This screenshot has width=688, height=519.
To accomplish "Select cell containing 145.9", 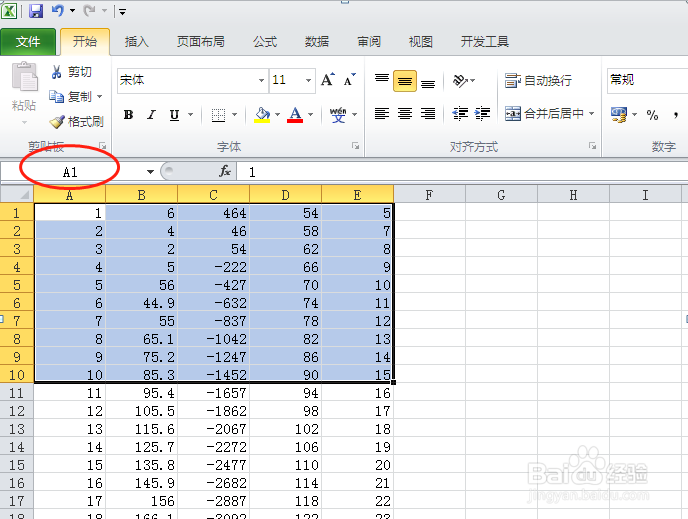I will [x=142, y=483].
